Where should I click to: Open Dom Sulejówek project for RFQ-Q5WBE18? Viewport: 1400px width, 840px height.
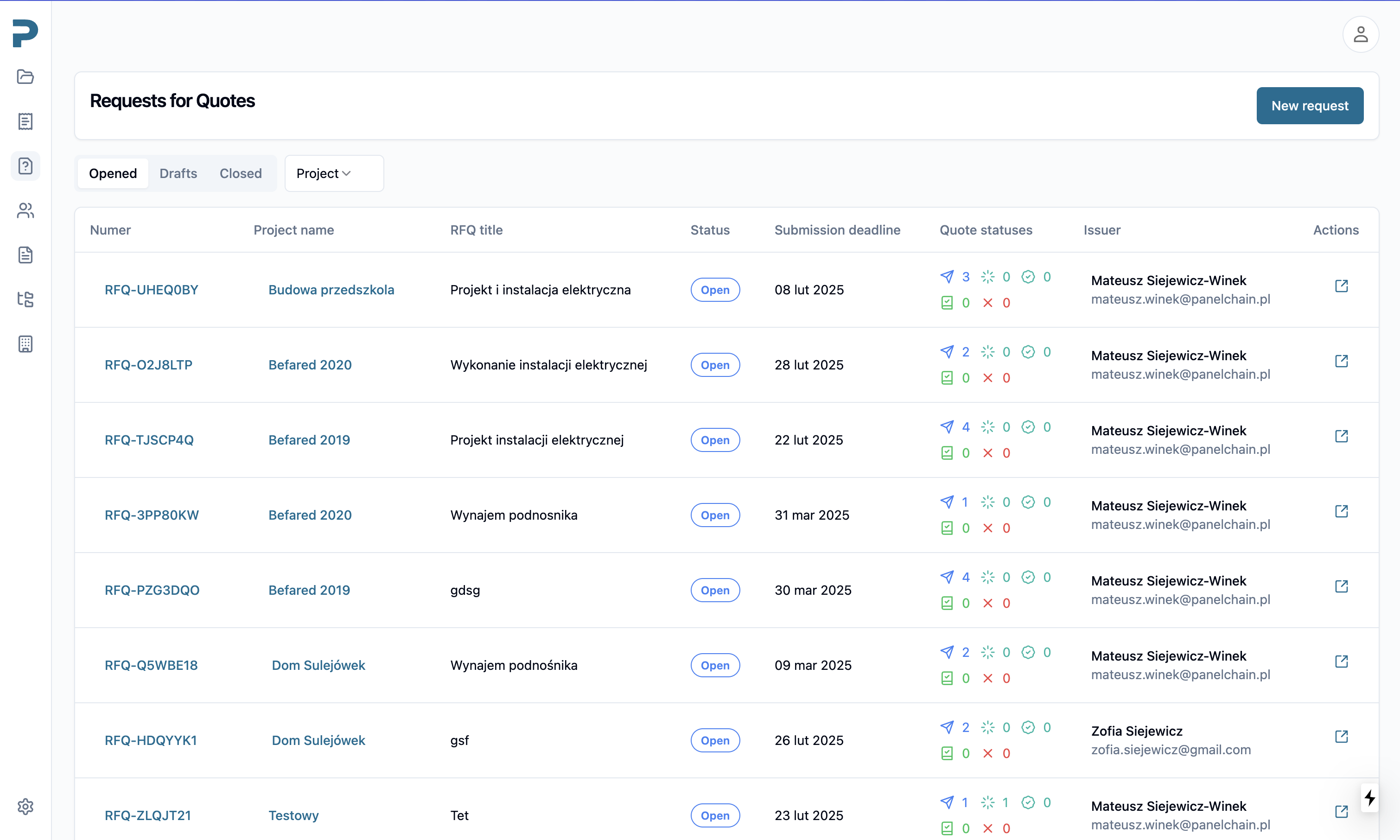tap(318, 665)
